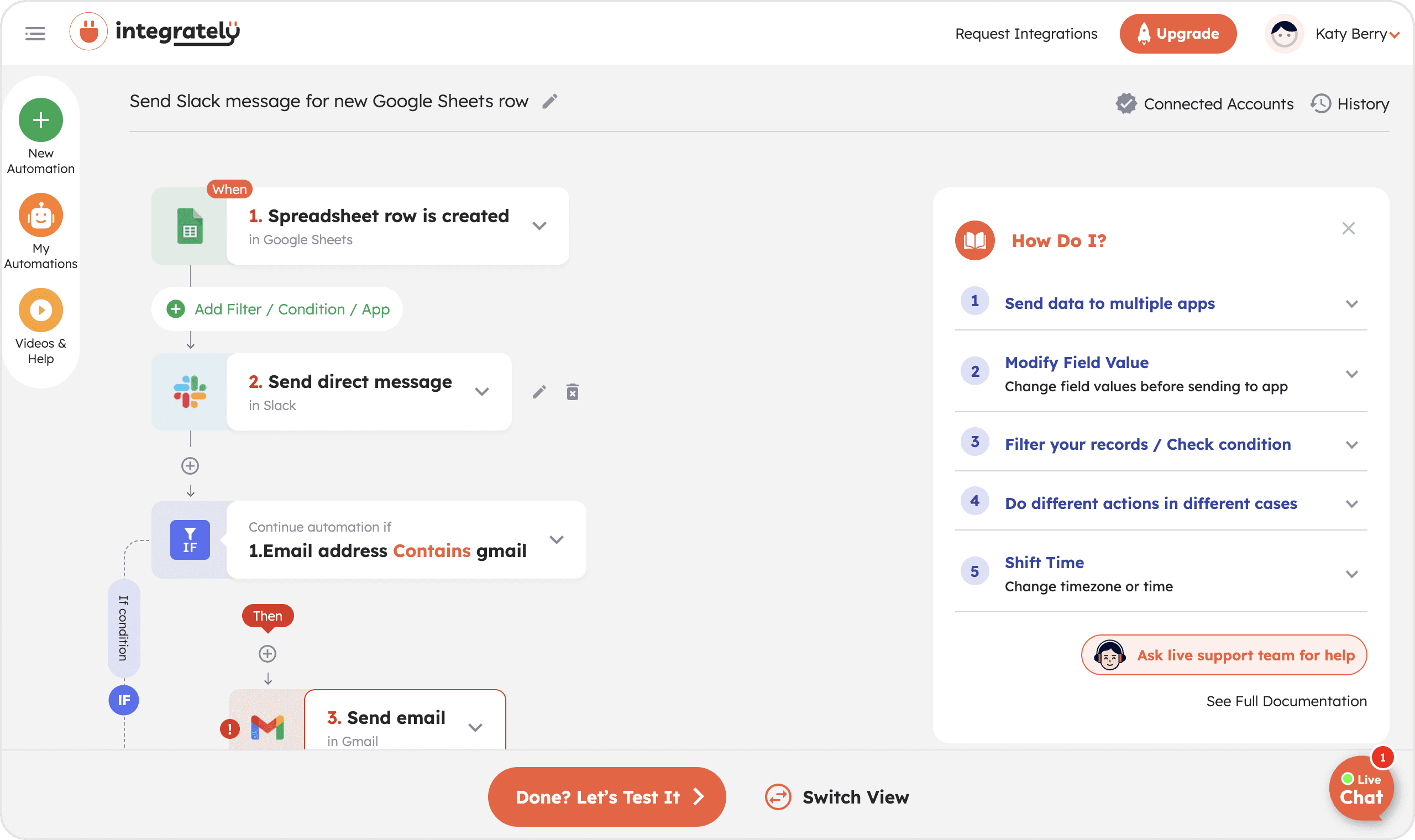Click the Google Sheets trigger icon

coord(190,226)
